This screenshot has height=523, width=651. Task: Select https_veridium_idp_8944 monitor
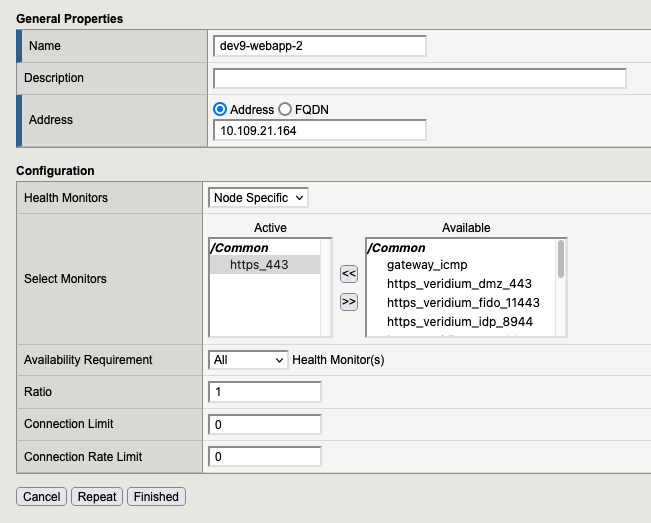pos(459,321)
